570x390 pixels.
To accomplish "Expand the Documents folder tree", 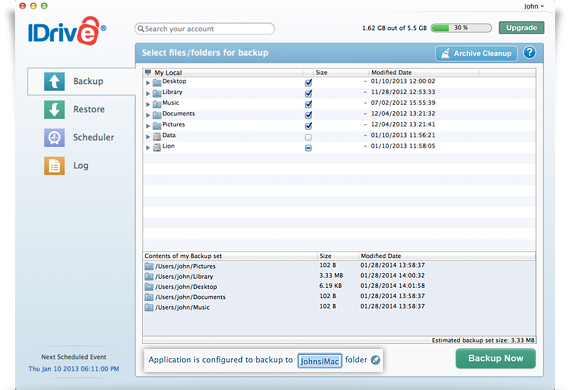I will [148, 115].
